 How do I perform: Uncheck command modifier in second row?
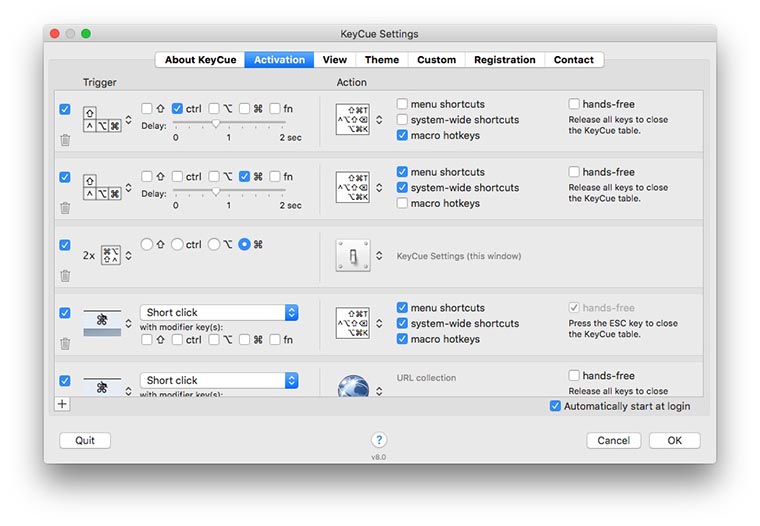tap(244, 176)
